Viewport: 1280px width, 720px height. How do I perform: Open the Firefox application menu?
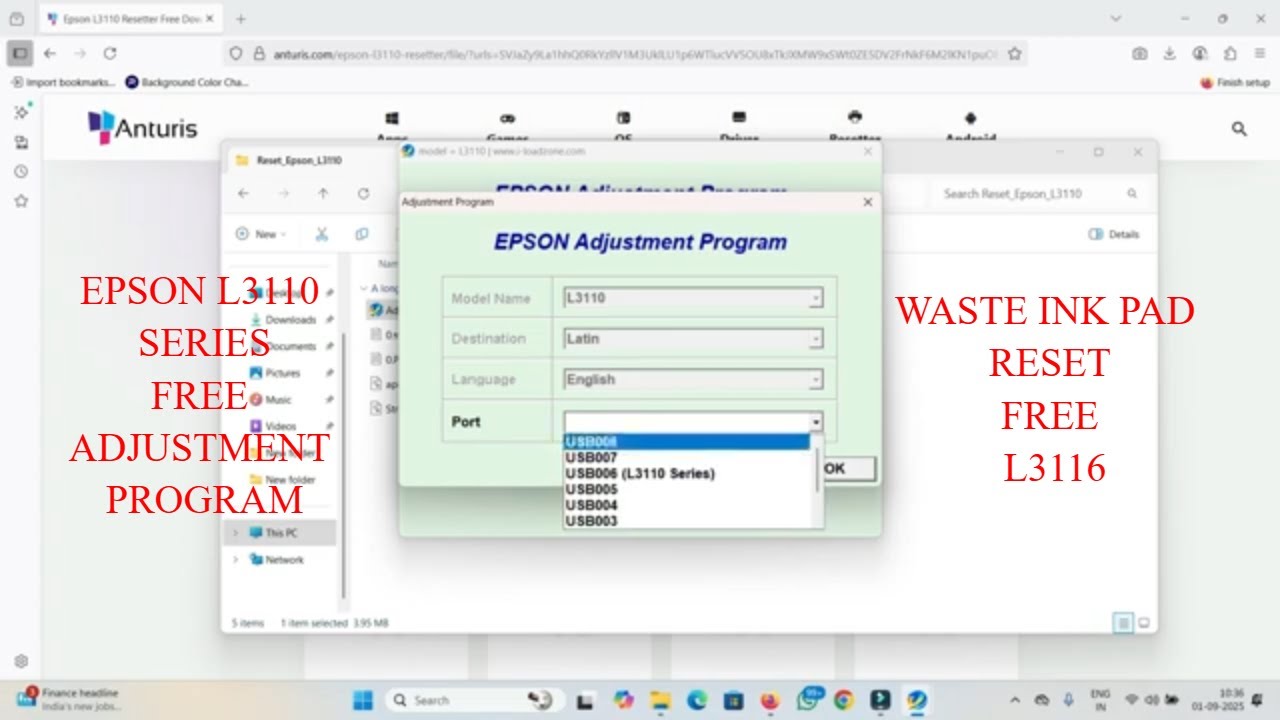click(x=1260, y=54)
